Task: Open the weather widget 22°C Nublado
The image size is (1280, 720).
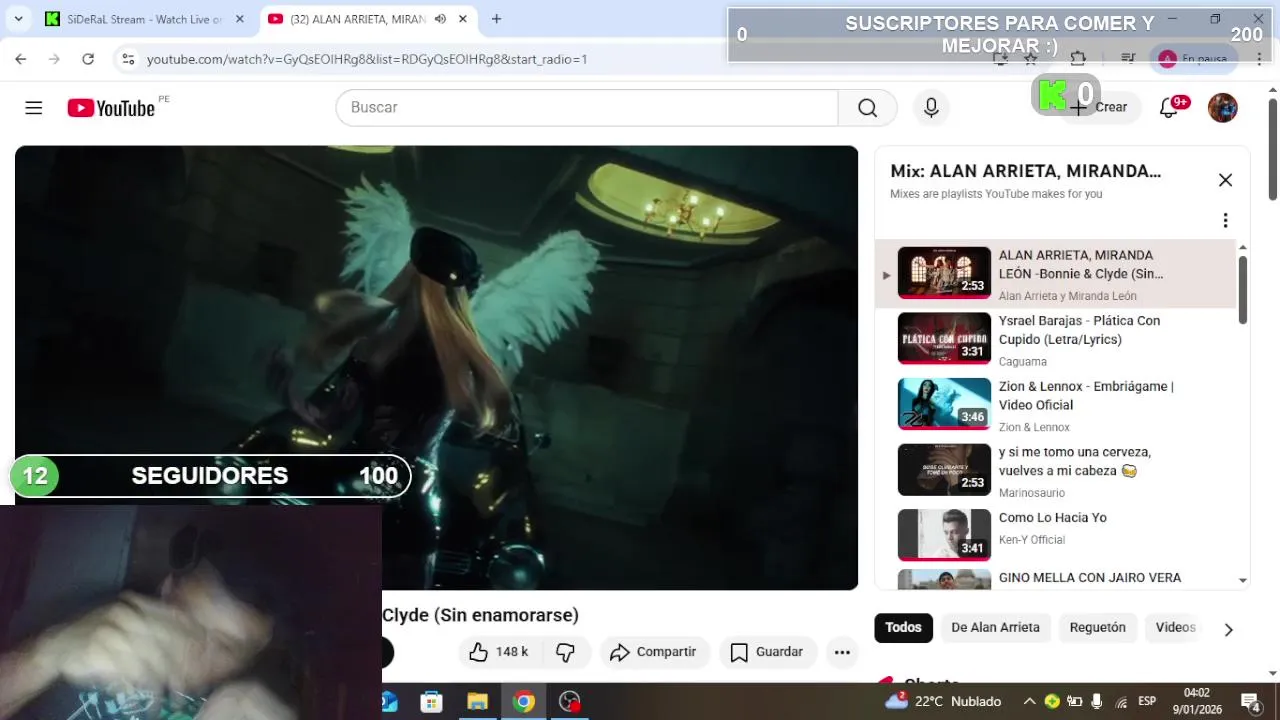Action: click(943, 701)
